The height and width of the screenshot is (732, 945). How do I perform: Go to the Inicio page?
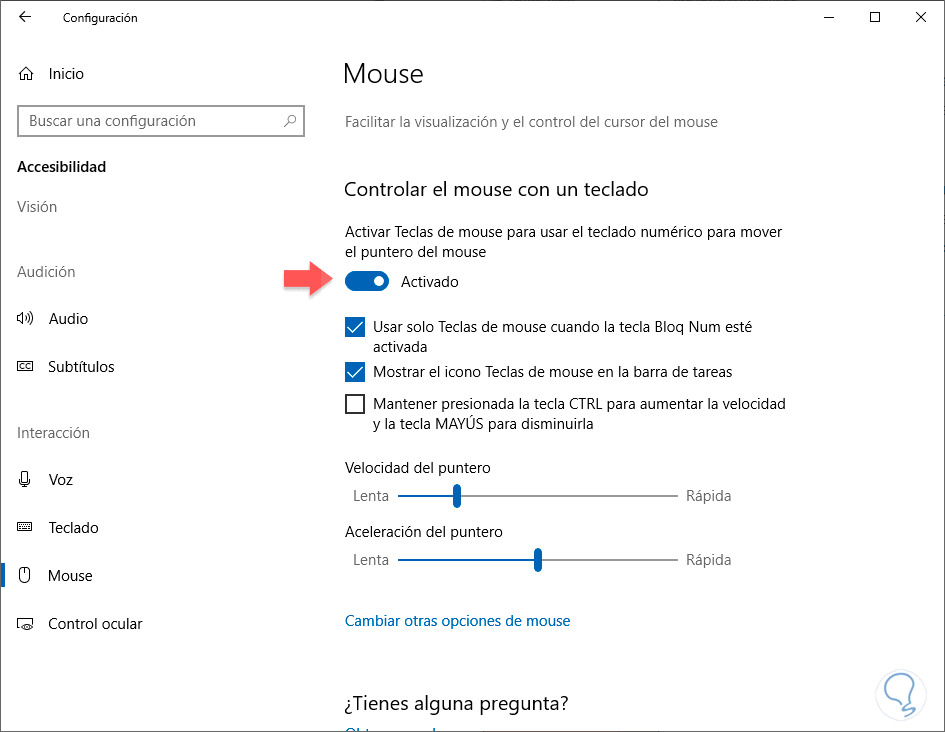(x=66, y=74)
